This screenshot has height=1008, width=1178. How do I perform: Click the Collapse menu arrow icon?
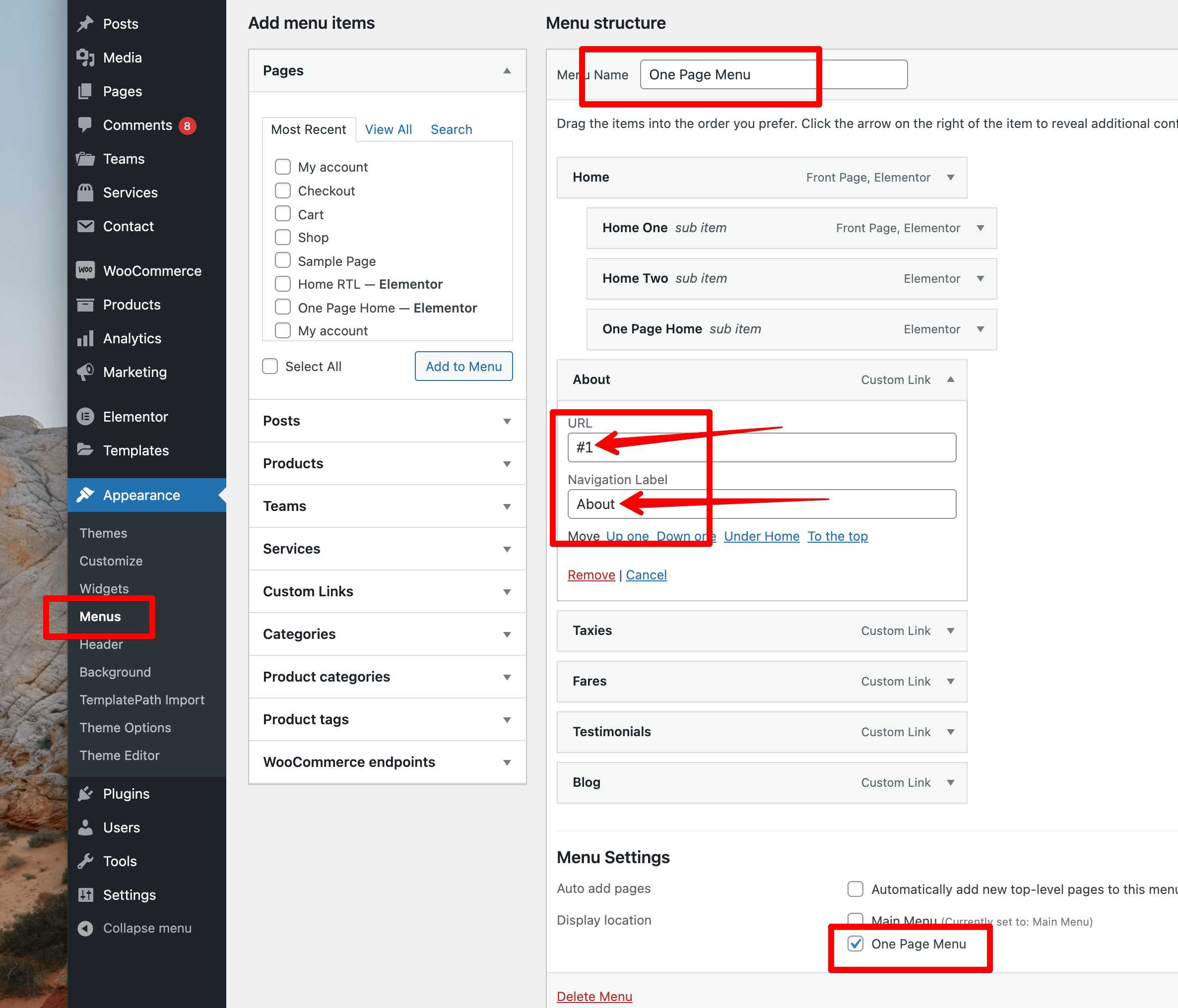85,928
